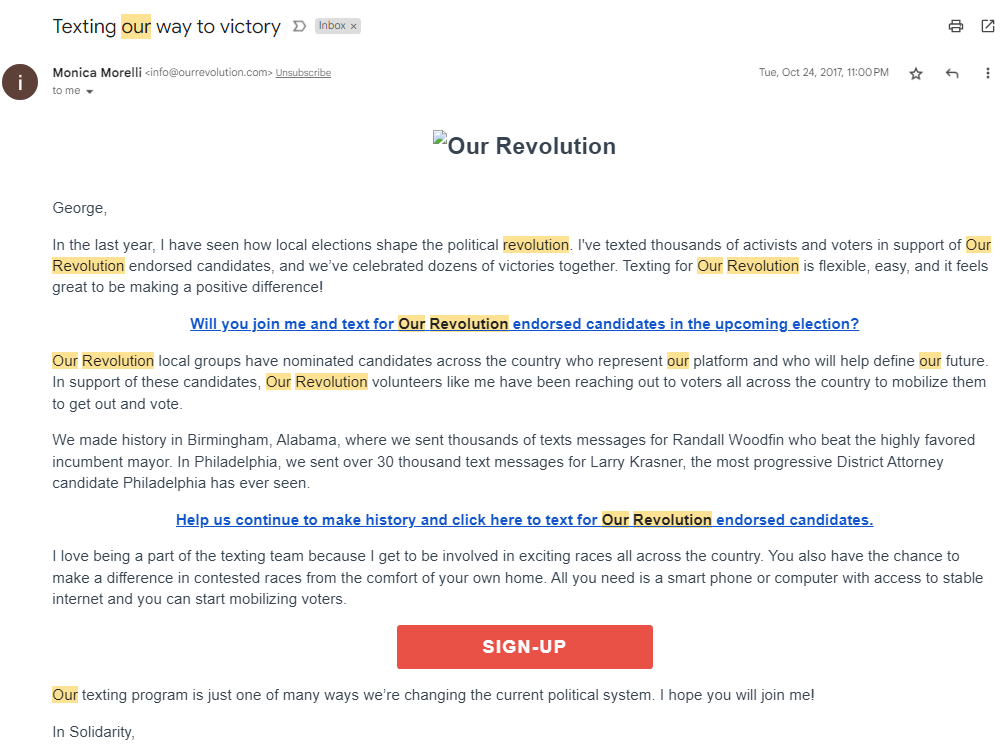The image size is (1005, 755).
Task: Remove the Inbox label with its x
Action: pos(353,26)
